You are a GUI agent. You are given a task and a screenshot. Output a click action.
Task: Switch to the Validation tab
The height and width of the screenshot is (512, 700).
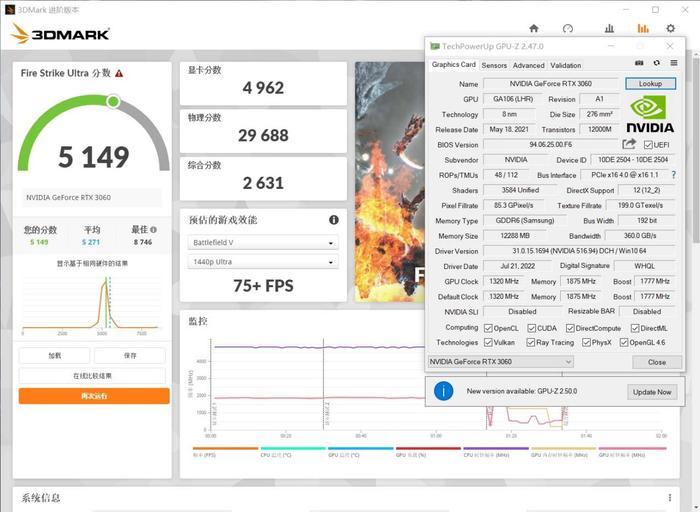click(566, 65)
